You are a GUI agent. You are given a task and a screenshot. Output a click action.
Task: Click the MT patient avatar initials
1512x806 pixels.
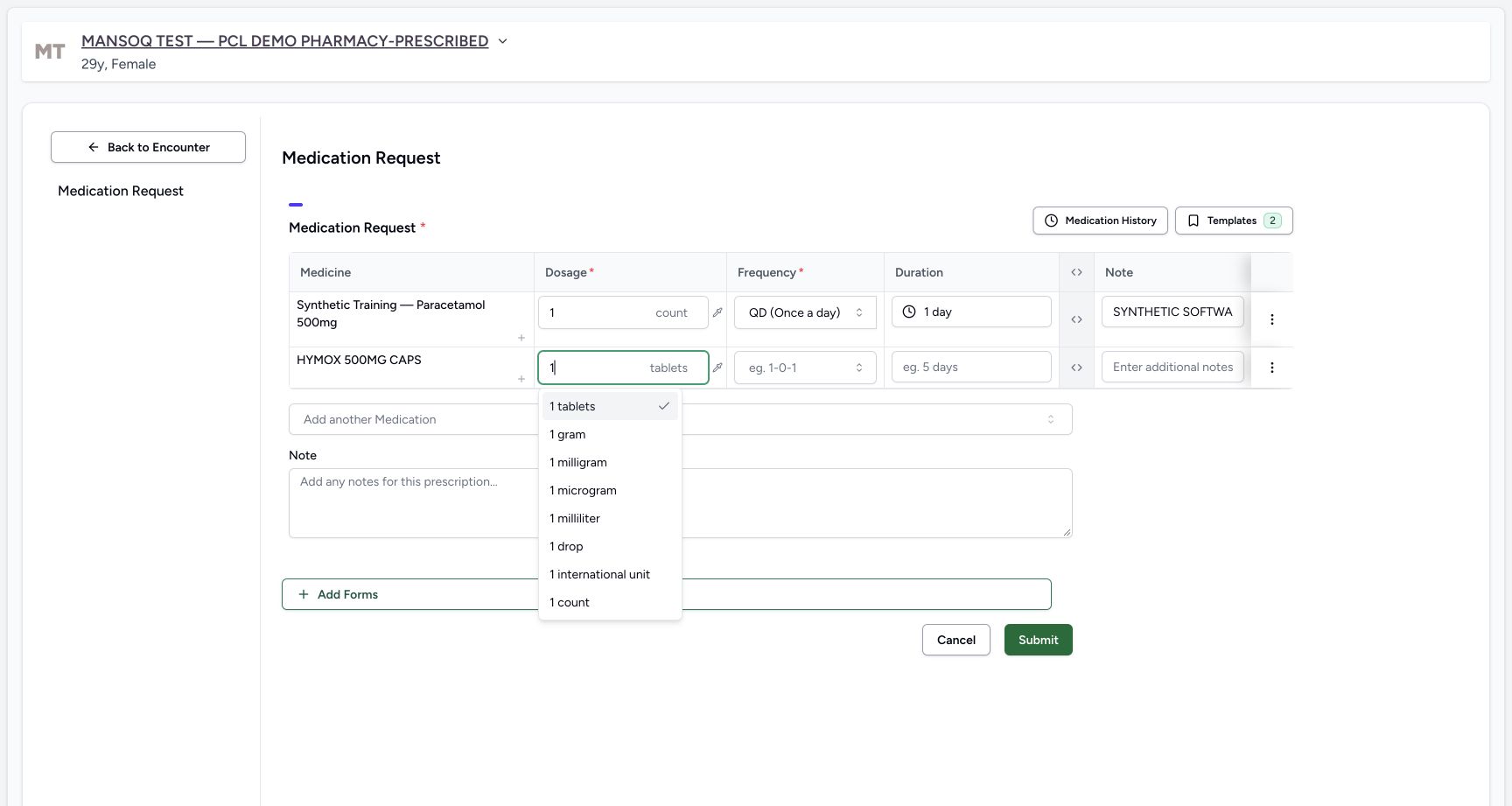tap(50, 52)
